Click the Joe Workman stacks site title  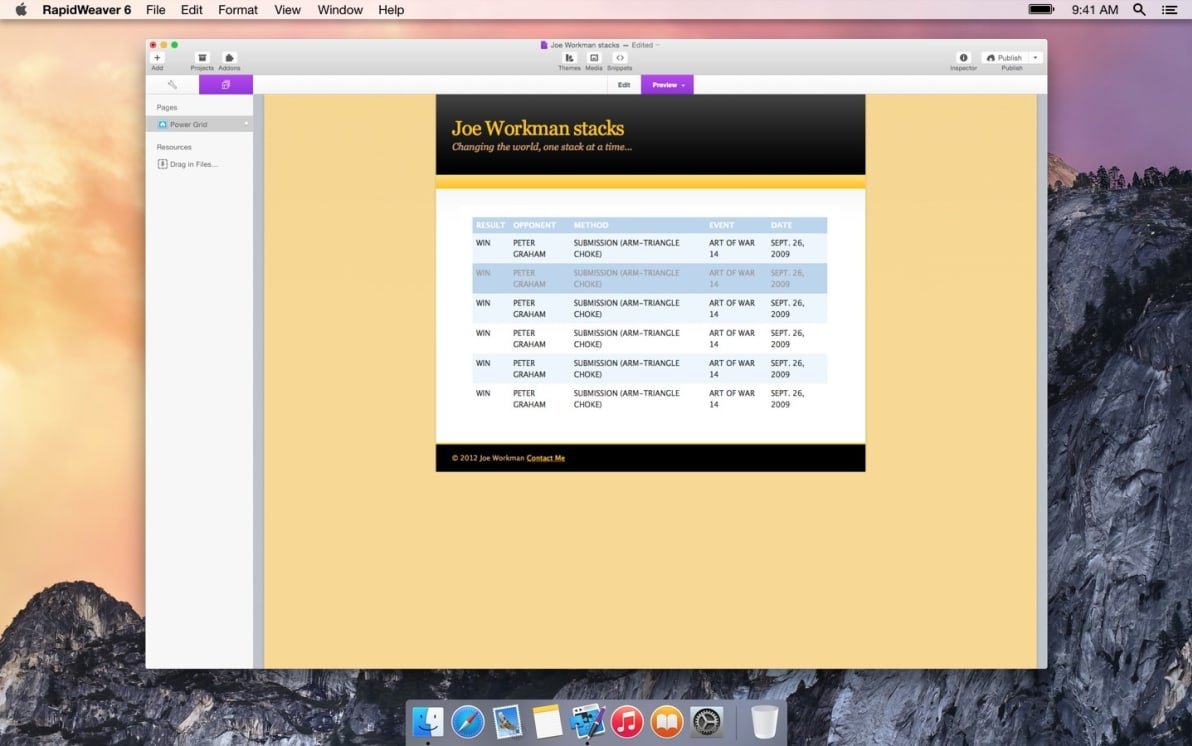coord(537,128)
